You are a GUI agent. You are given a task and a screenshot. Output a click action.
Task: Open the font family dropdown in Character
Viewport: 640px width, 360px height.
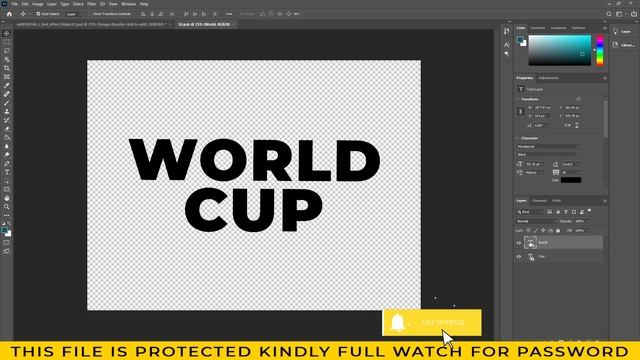(548, 147)
